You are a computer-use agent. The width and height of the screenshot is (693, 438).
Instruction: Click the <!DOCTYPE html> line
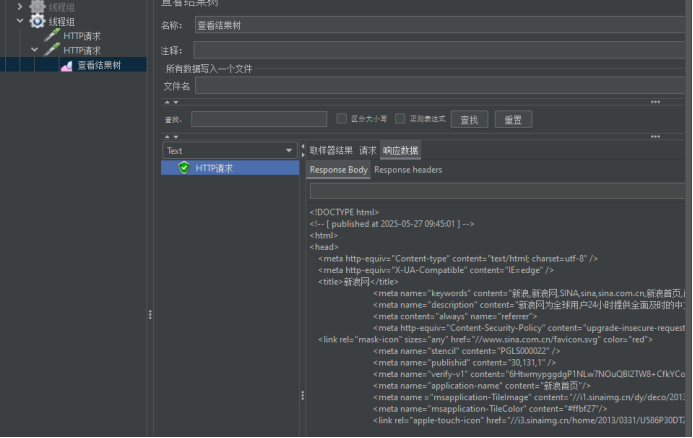click(x=344, y=212)
